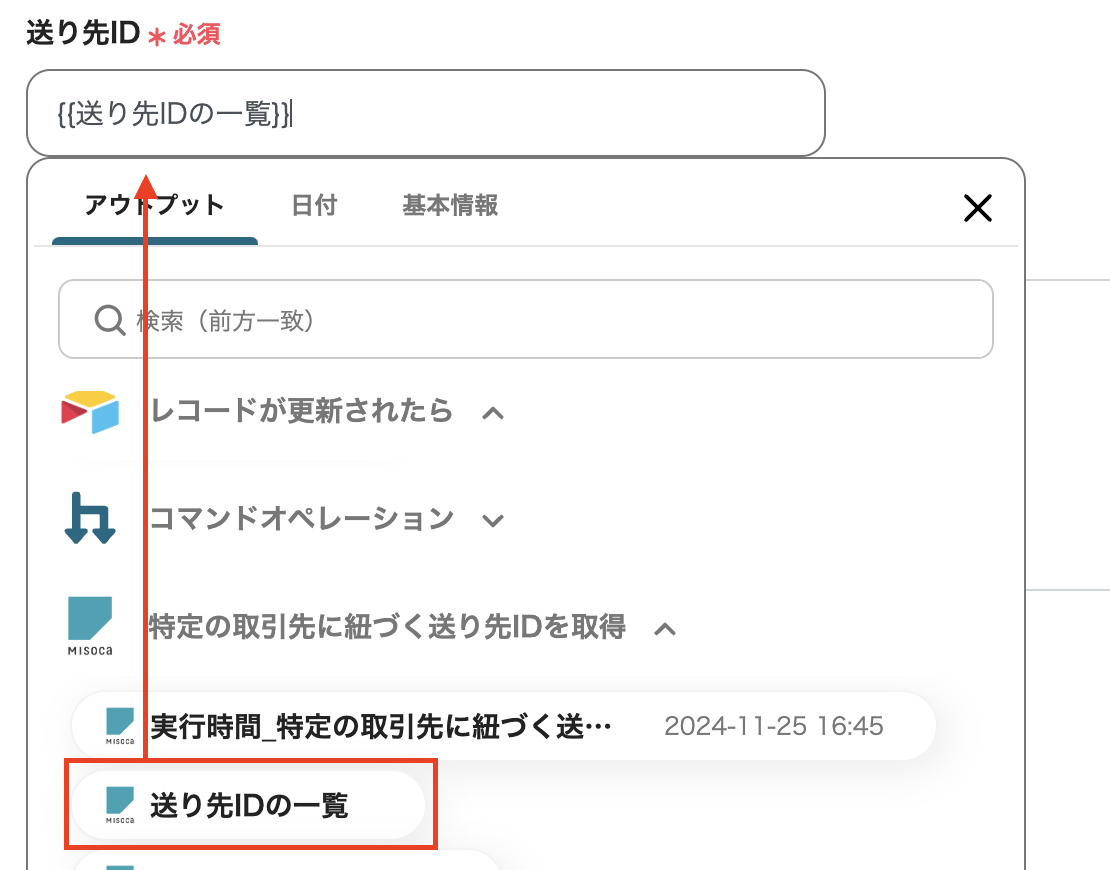Open the 日付 tab

pyautogui.click(x=314, y=205)
